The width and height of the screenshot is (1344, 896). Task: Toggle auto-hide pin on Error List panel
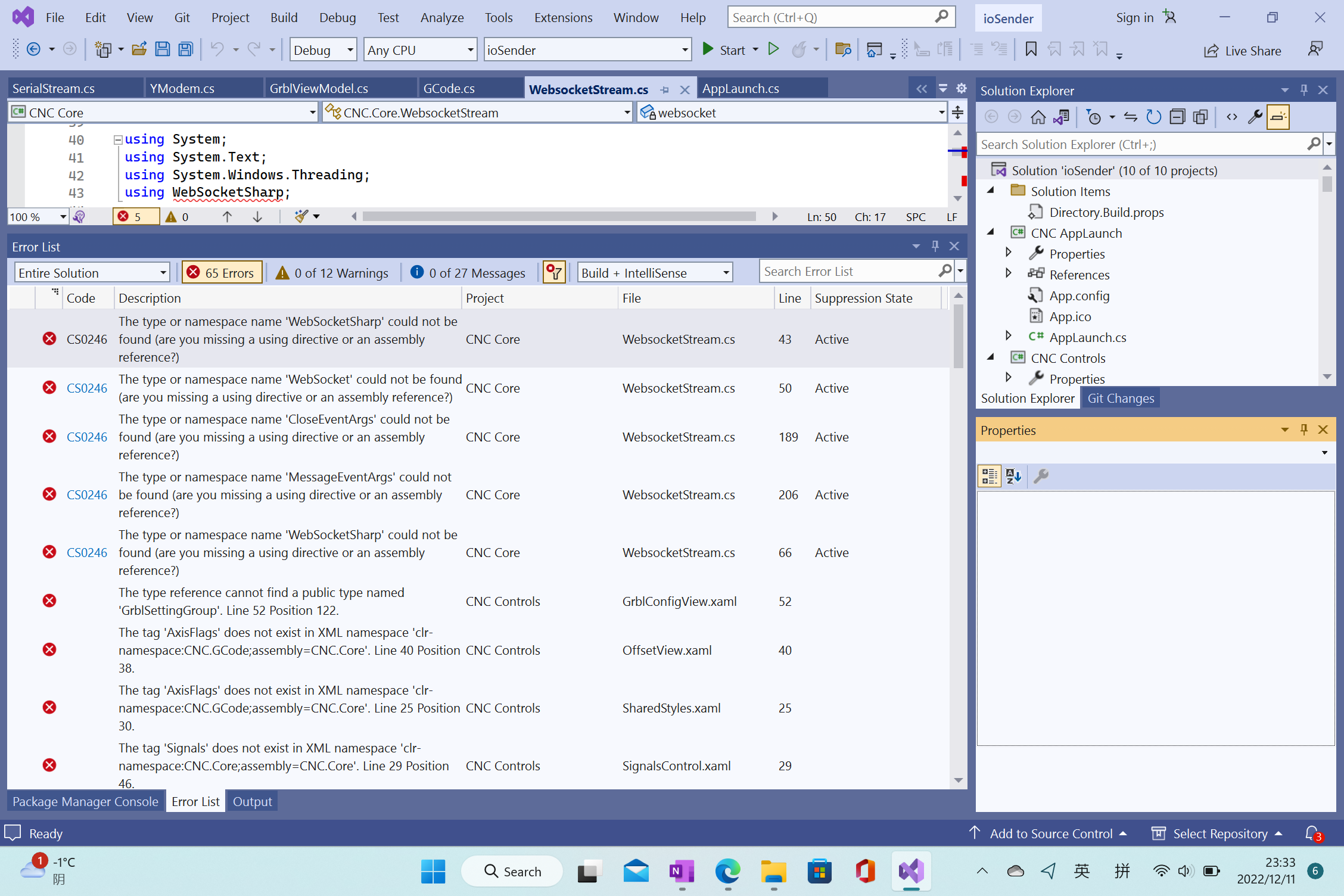pos(935,246)
